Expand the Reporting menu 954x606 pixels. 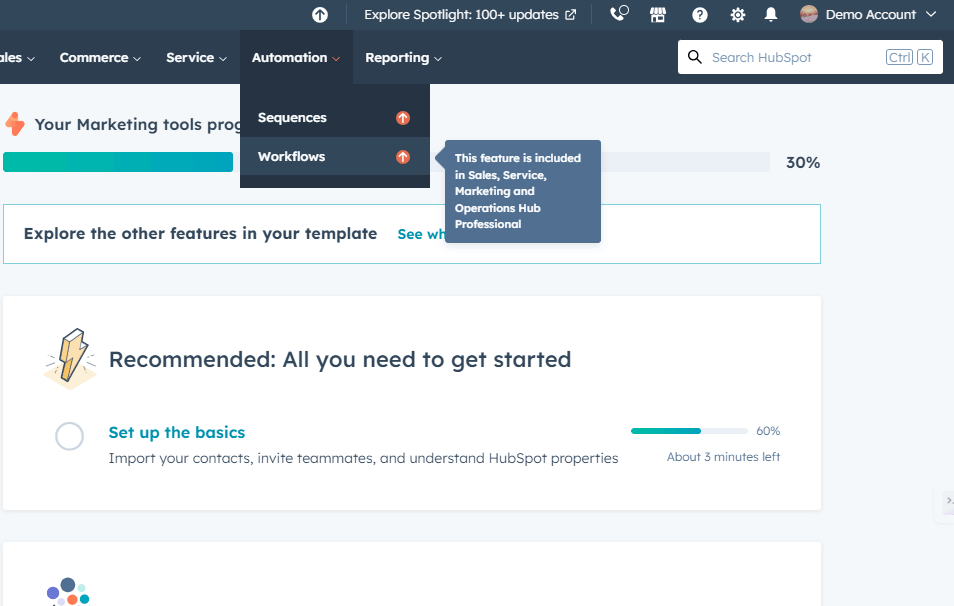(403, 58)
